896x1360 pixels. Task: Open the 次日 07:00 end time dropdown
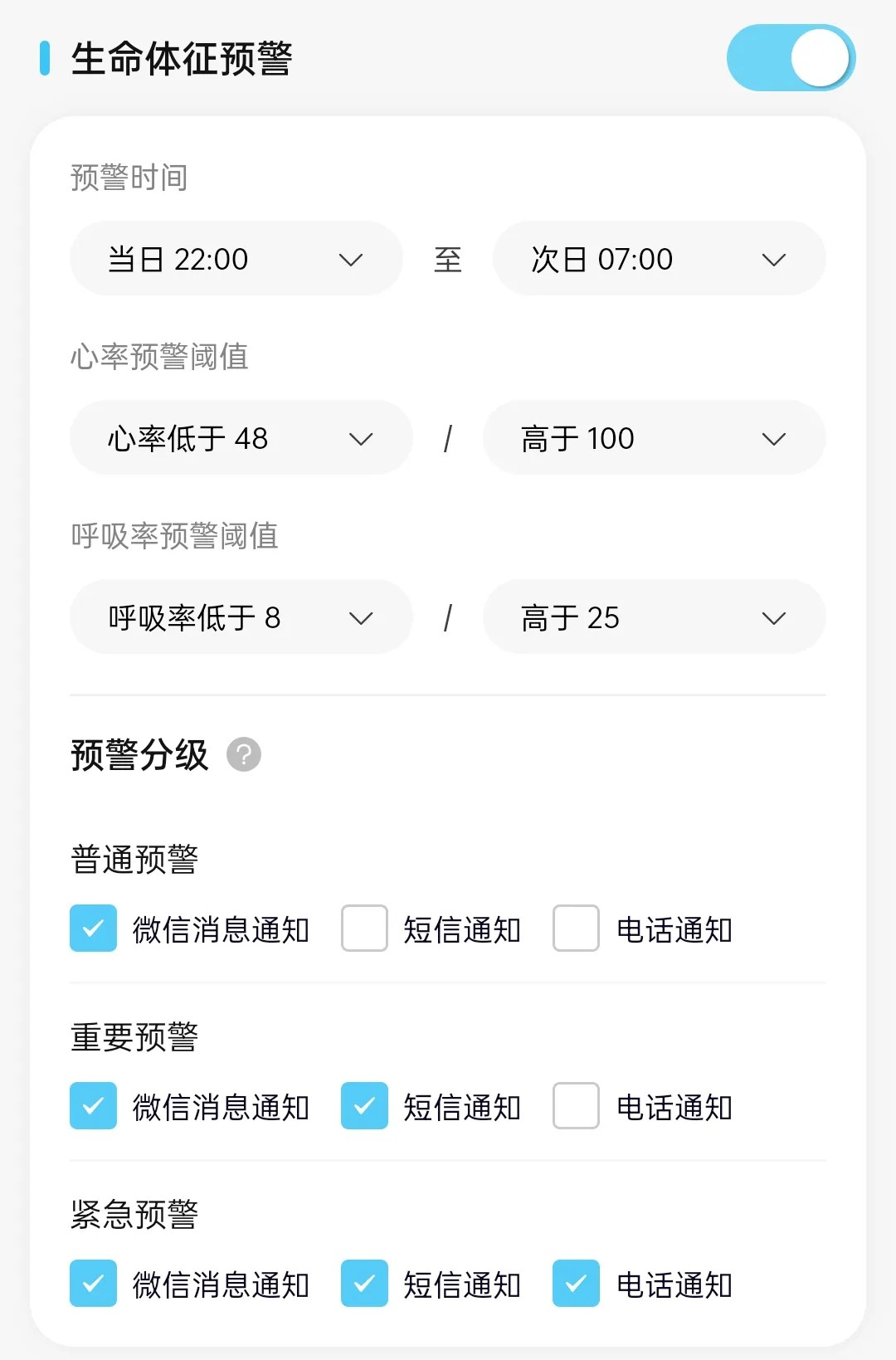click(660, 259)
